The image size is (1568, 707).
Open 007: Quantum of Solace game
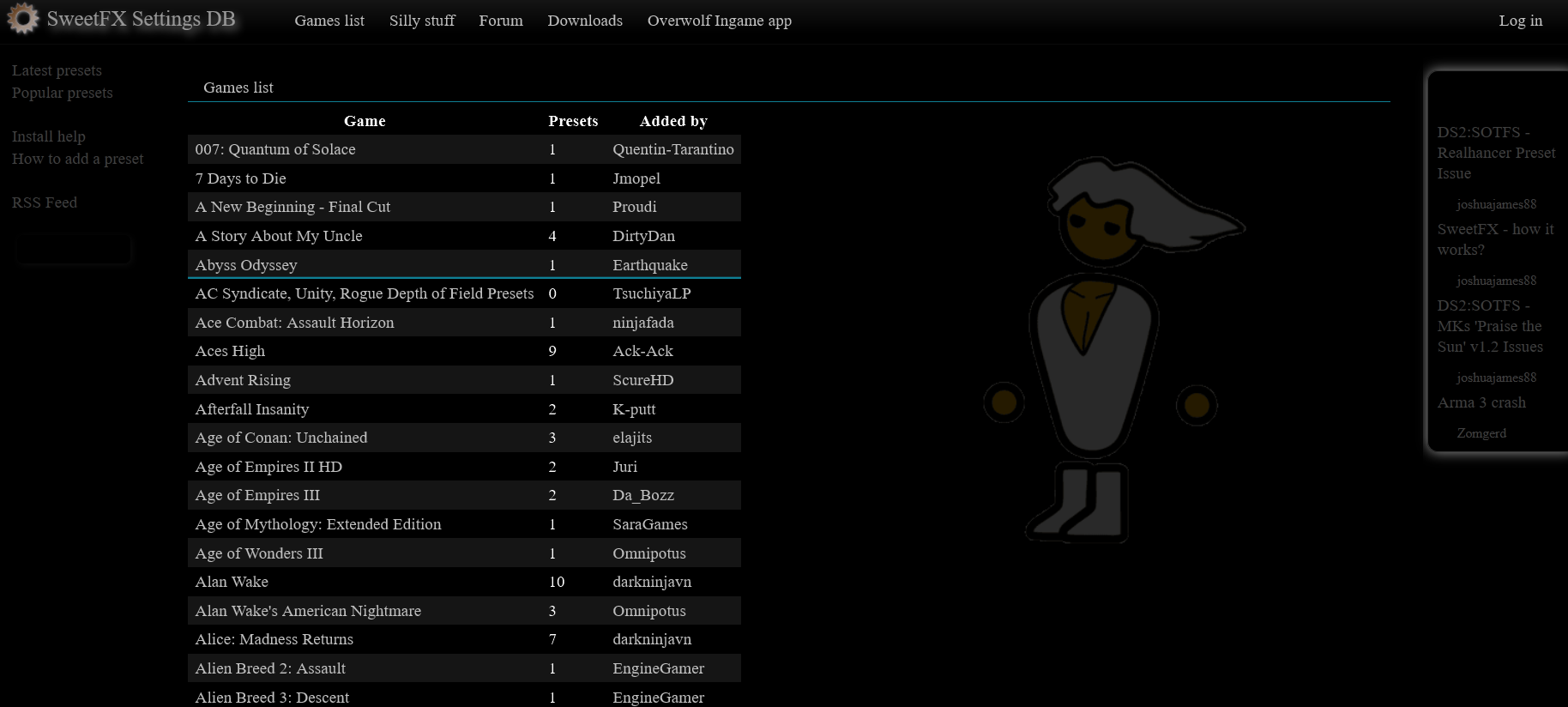click(275, 149)
